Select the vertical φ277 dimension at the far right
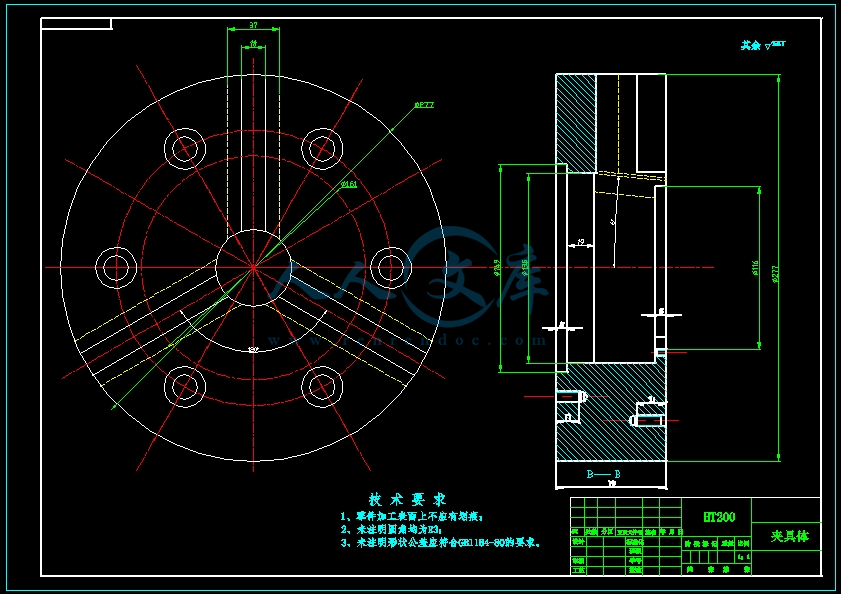The height and width of the screenshot is (594, 841). click(774, 274)
